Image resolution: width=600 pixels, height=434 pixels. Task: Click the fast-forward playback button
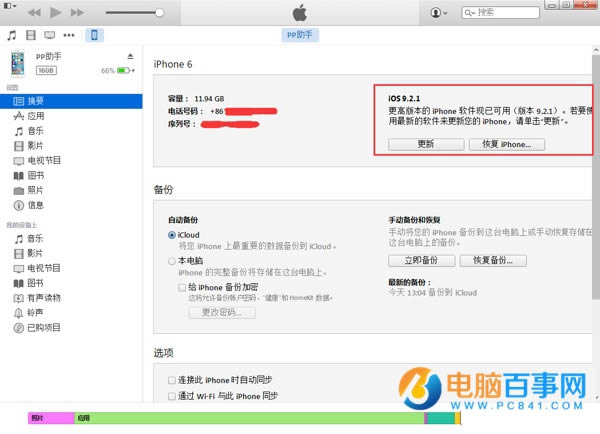[x=77, y=13]
